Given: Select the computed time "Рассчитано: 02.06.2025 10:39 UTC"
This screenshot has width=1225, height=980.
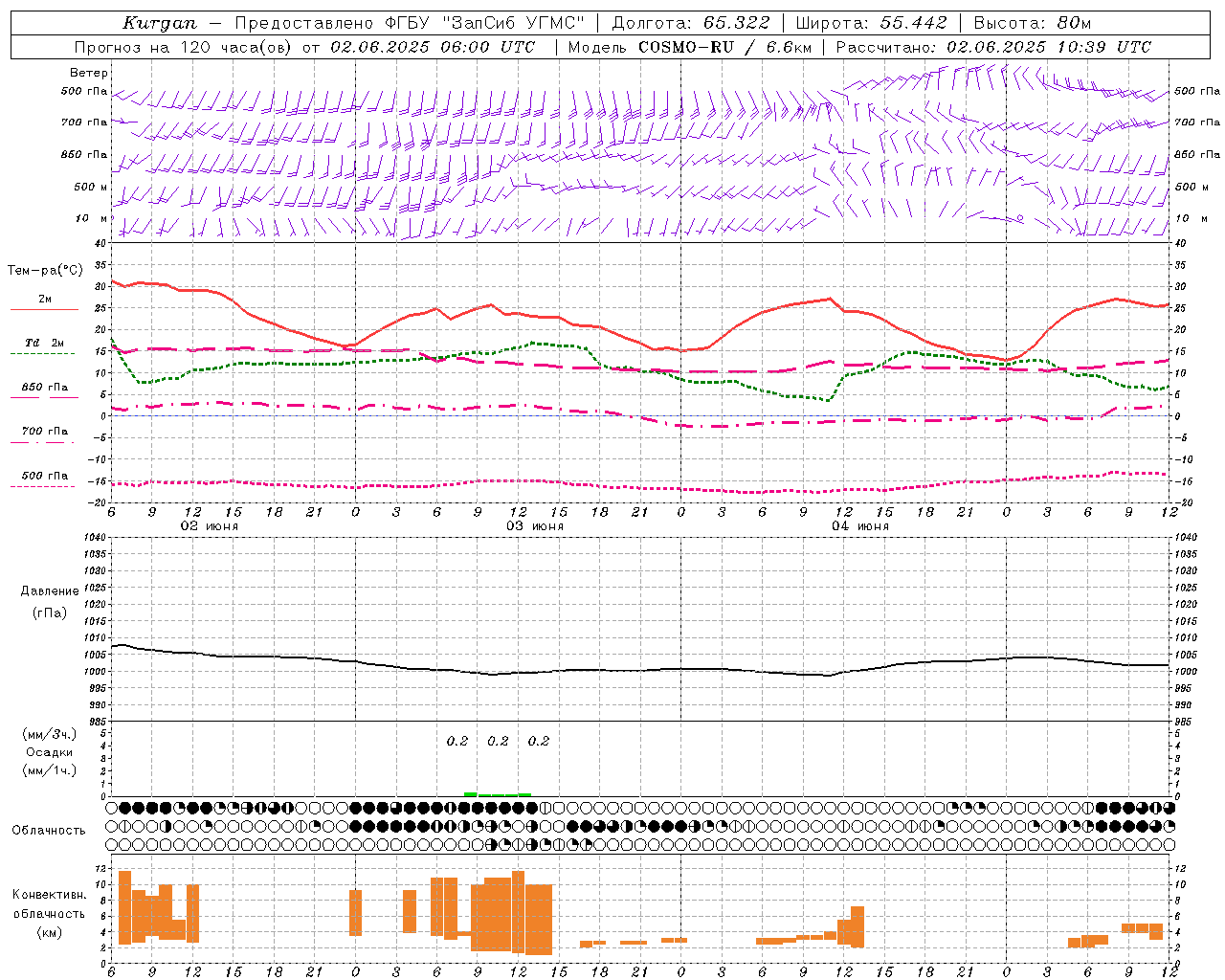Looking at the screenshot, I should pos(993,47).
